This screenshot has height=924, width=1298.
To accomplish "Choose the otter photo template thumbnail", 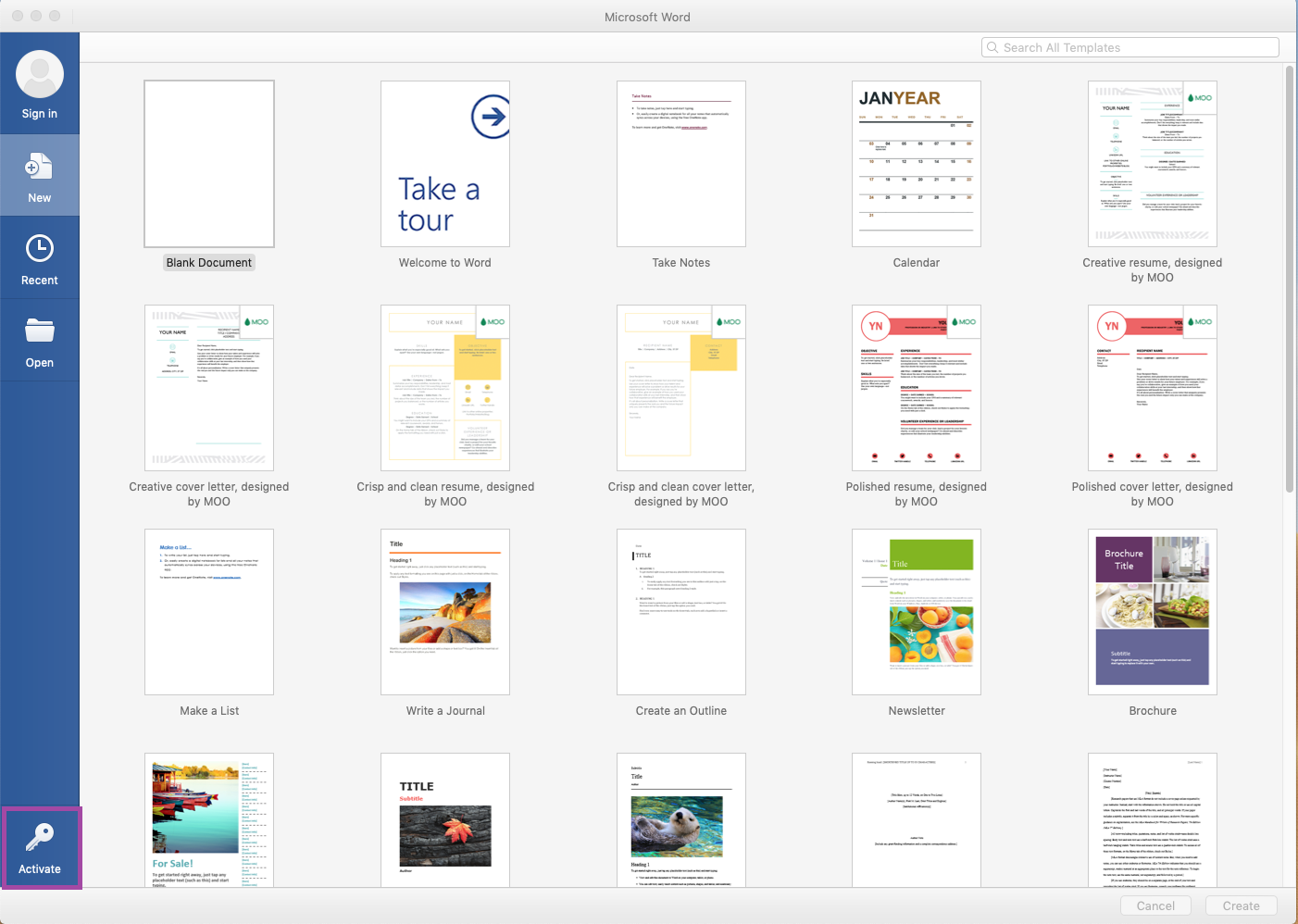I will click(681, 820).
